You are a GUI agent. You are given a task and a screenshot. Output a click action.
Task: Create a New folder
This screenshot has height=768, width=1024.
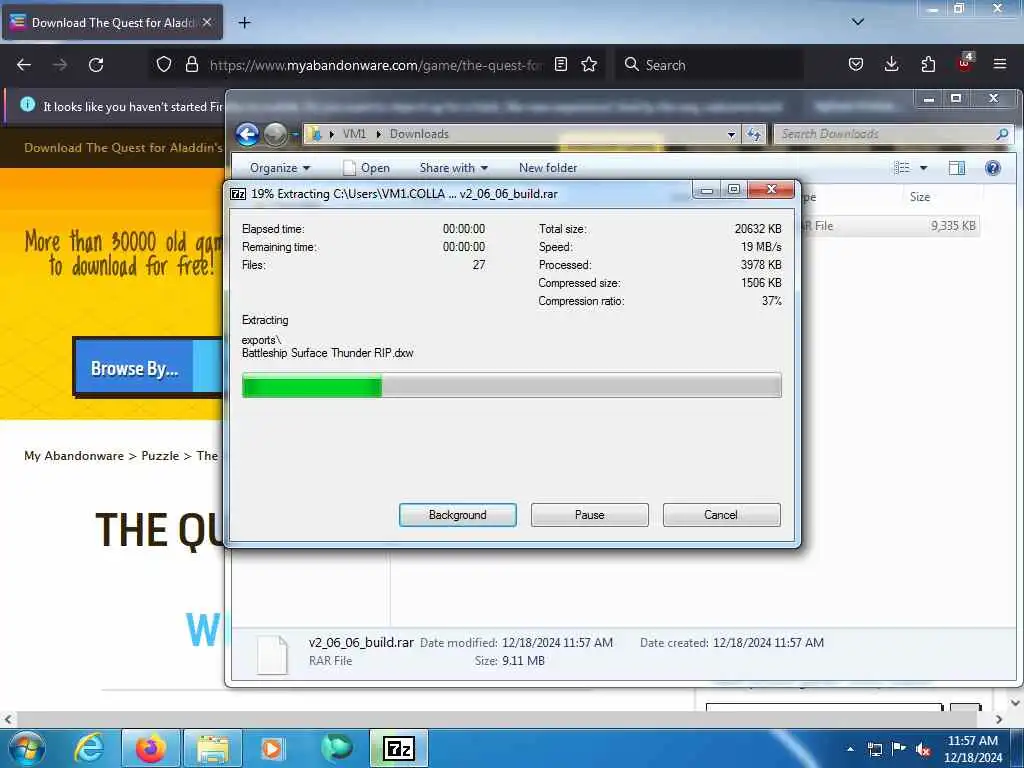(x=548, y=168)
